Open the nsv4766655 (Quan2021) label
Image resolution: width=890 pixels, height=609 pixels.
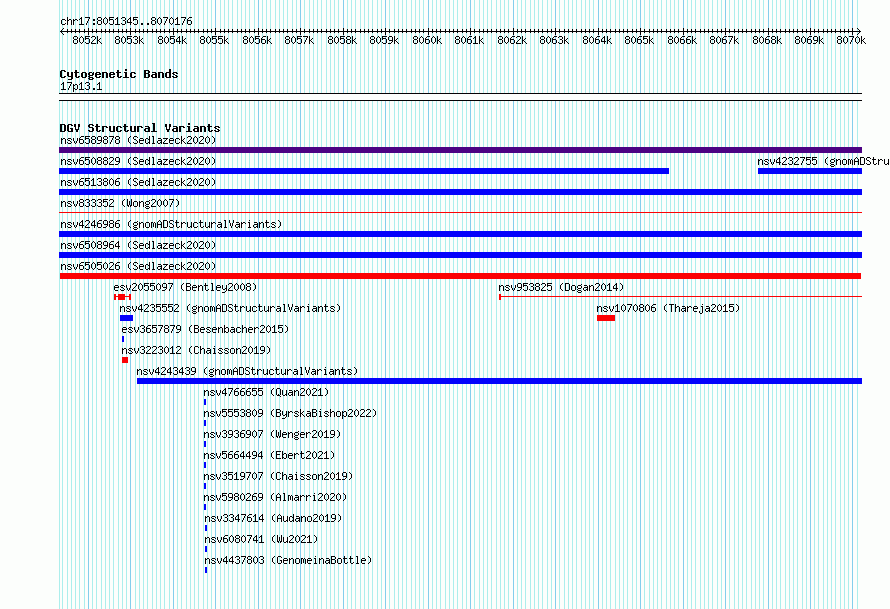point(266,392)
